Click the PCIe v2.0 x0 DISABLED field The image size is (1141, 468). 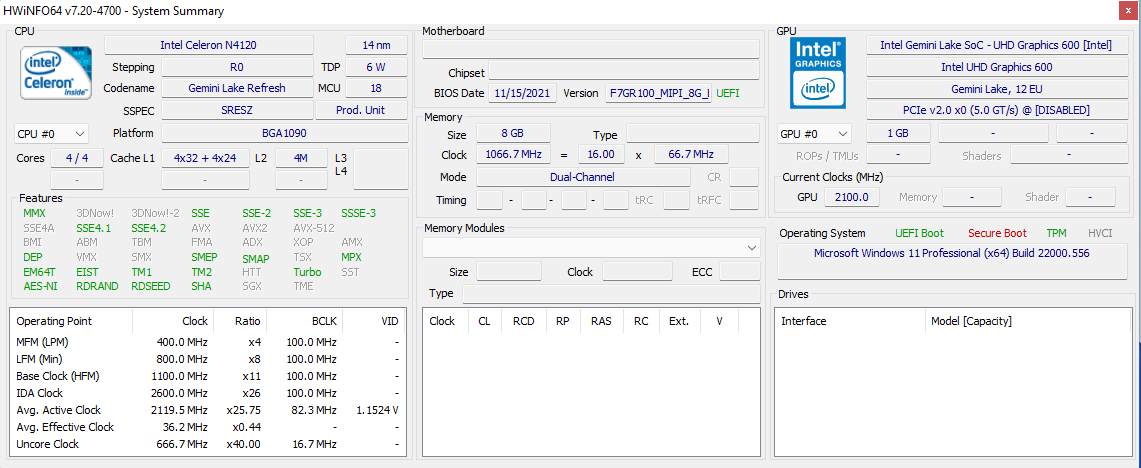tap(995, 111)
